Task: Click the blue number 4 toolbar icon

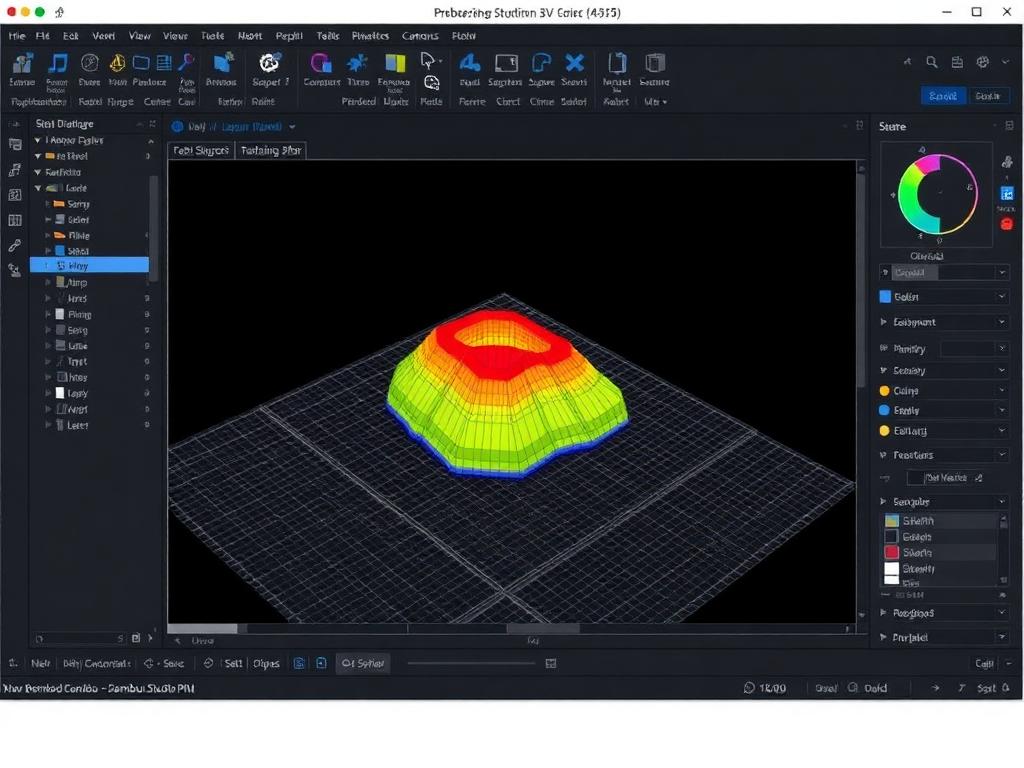Action: 470,63
